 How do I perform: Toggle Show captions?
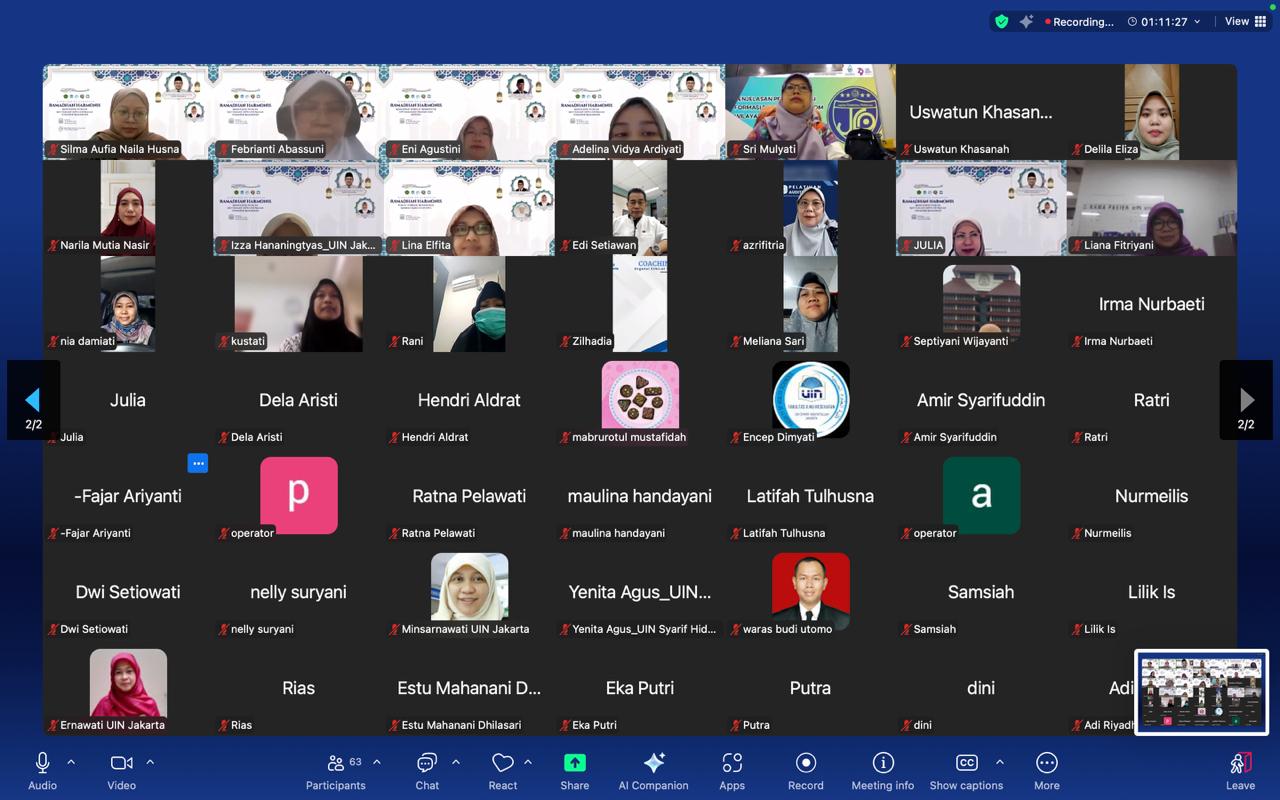(x=966, y=770)
